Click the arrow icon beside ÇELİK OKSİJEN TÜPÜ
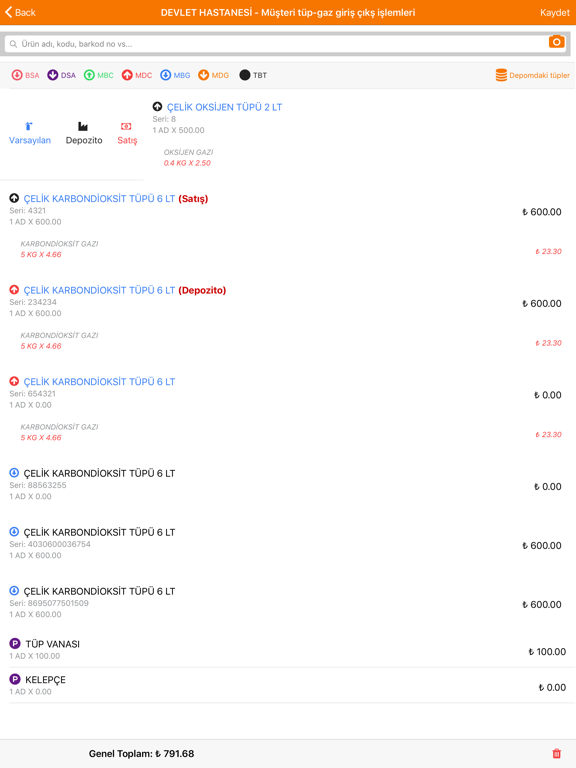Screen dimensions: 576x768 157,106
